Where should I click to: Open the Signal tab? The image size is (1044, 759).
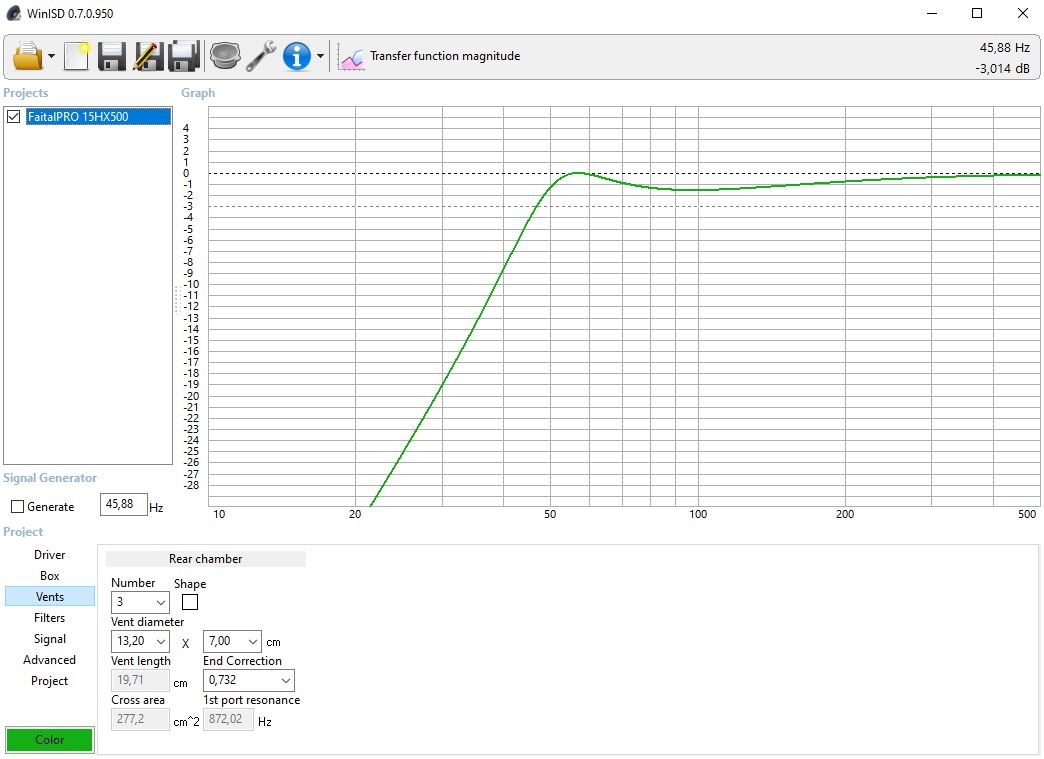(x=50, y=639)
